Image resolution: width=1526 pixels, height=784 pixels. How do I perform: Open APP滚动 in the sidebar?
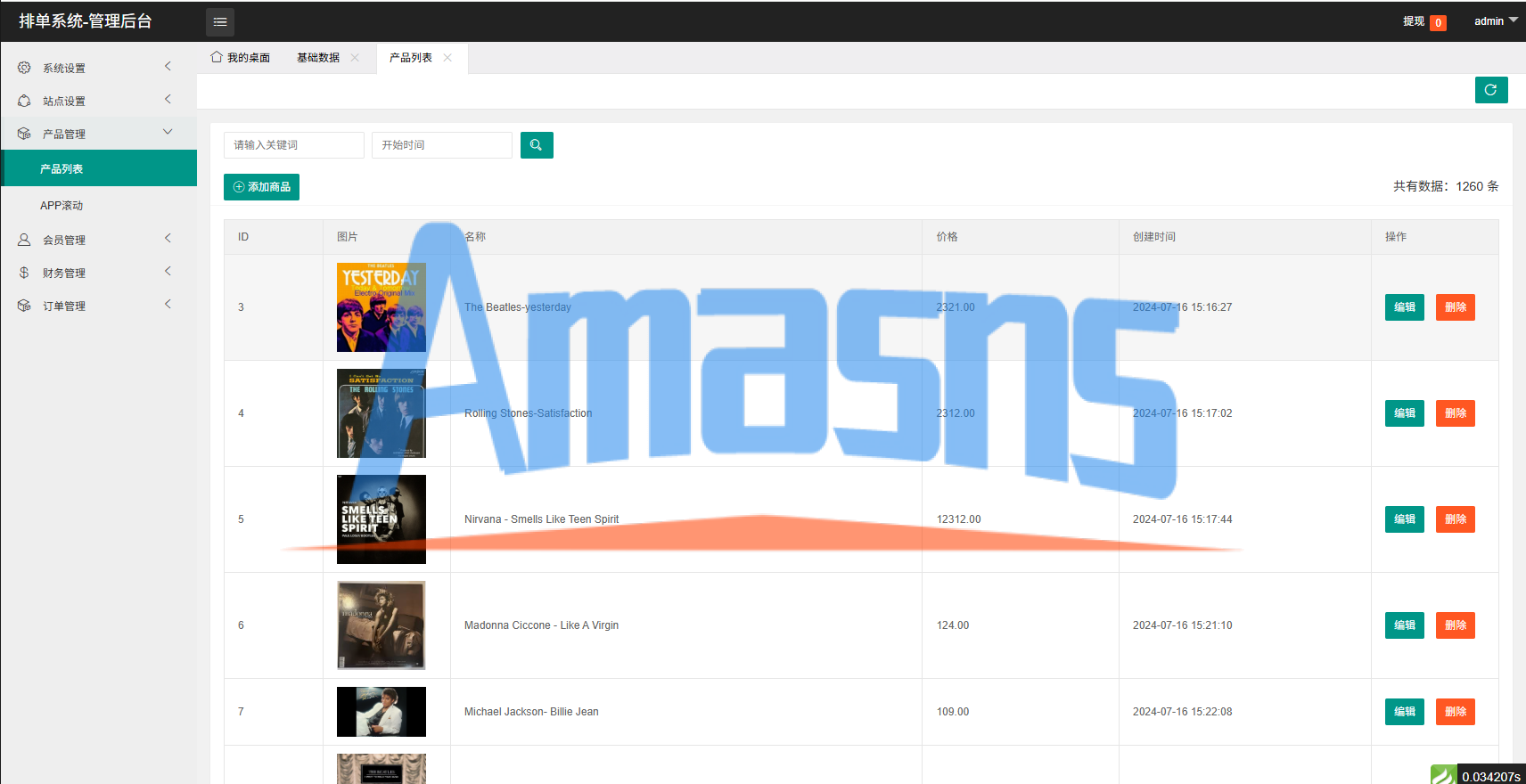click(99, 205)
